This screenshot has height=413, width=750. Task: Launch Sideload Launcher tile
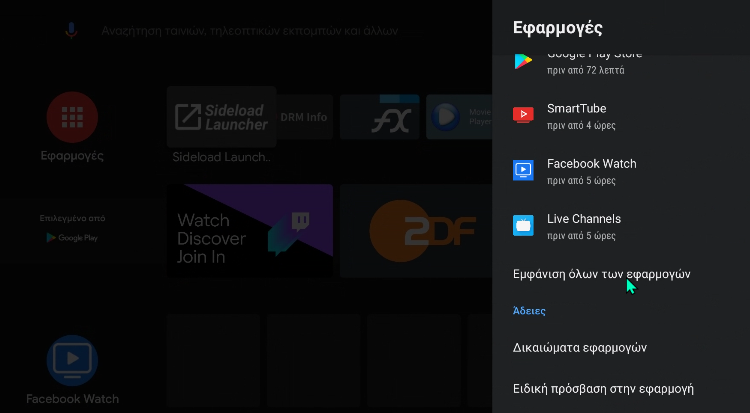(221, 117)
